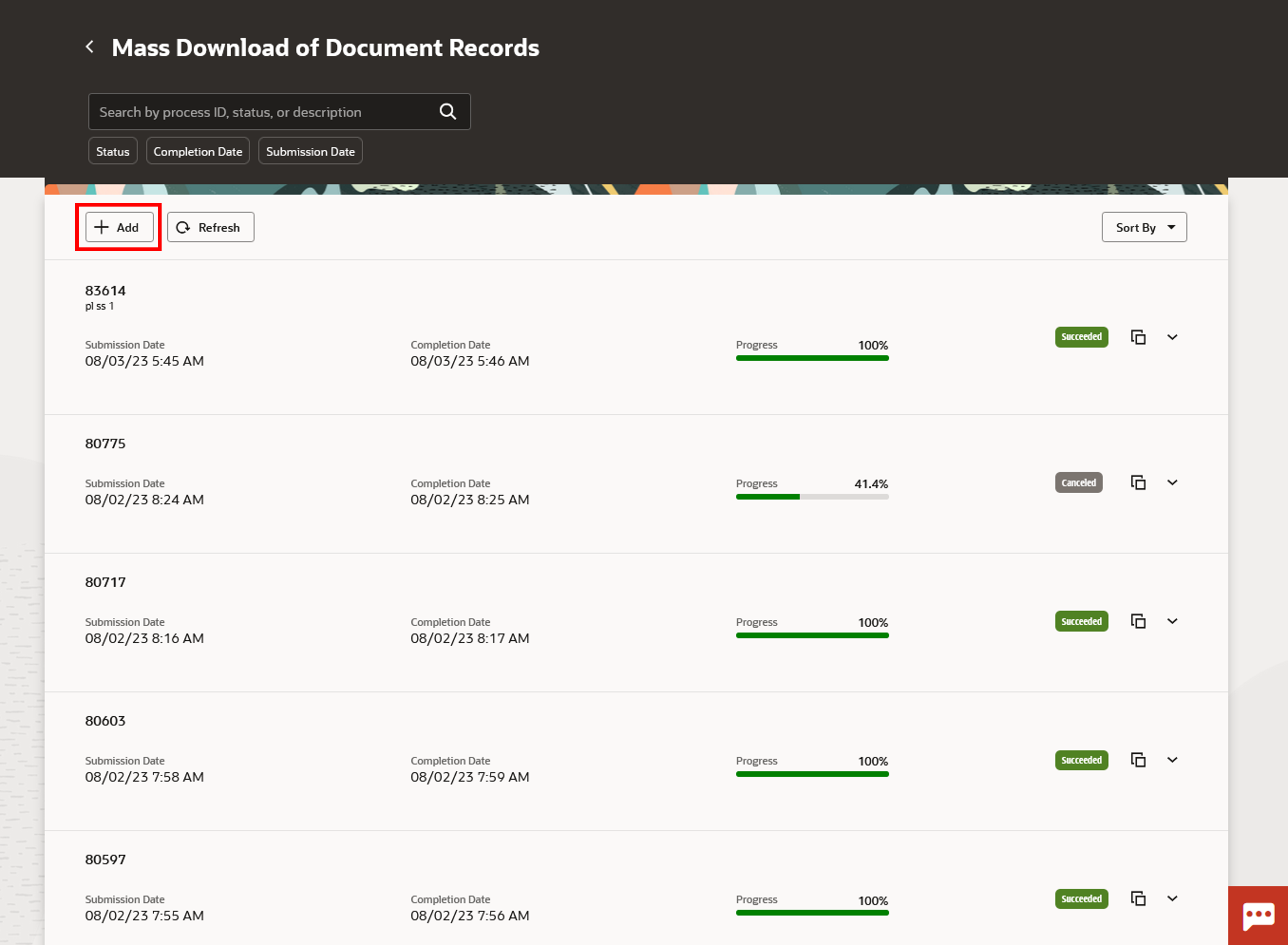Viewport: 1288px width, 945px height.
Task: Click the Canceled badge for 80775
Action: [1079, 482]
